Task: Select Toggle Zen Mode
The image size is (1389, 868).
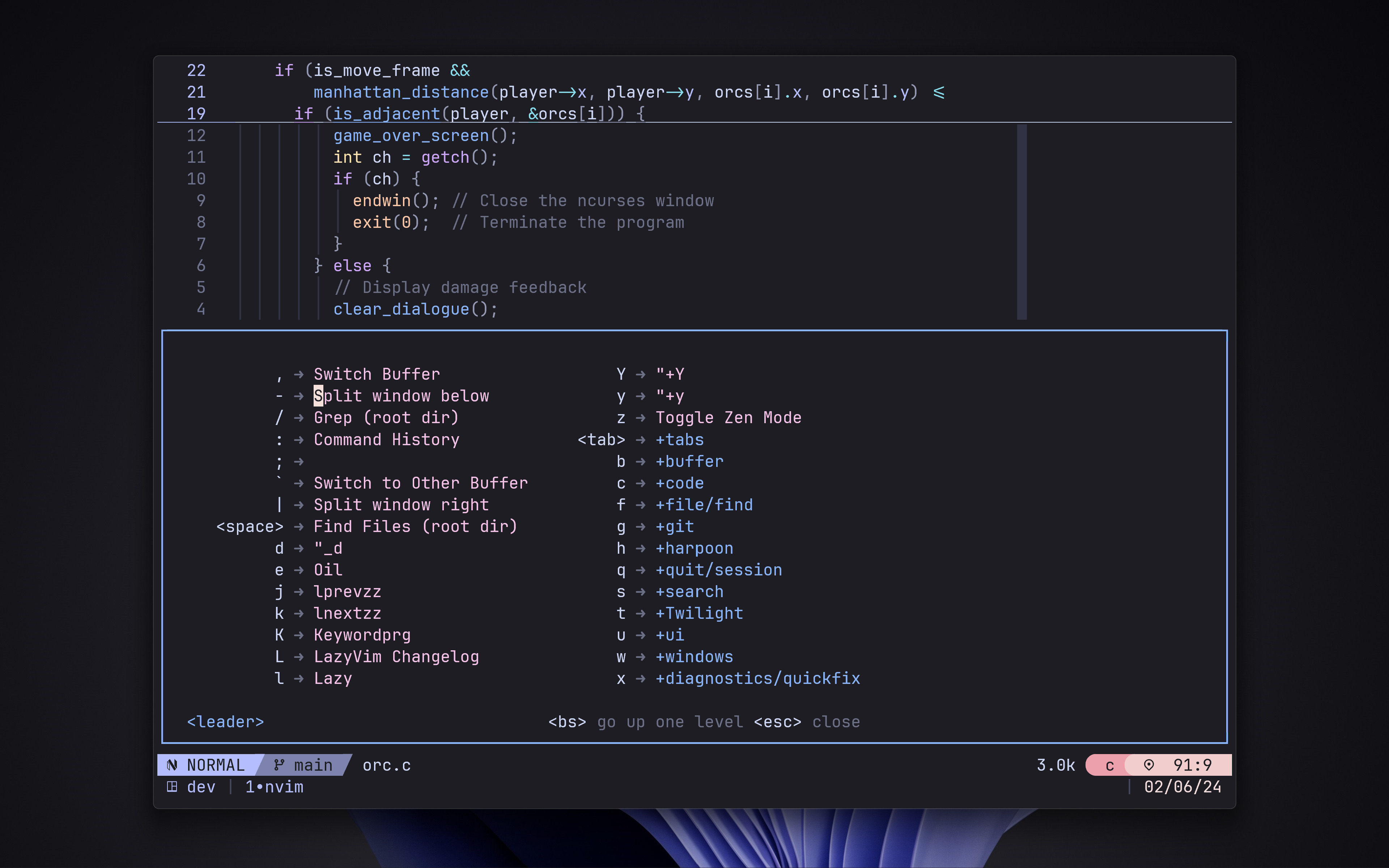Action: [x=729, y=418]
